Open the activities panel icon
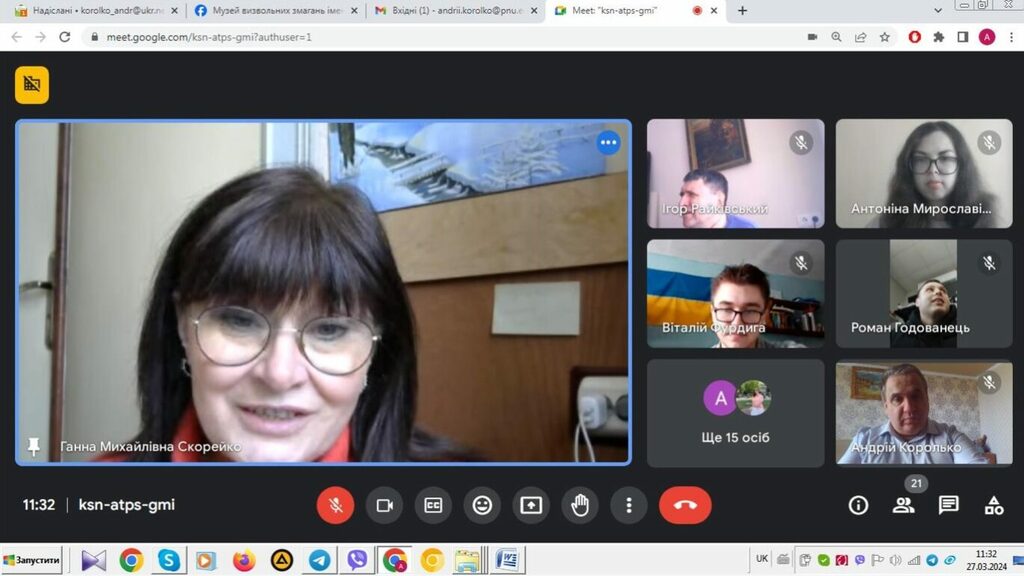The width and height of the screenshot is (1024, 576). point(993,505)
